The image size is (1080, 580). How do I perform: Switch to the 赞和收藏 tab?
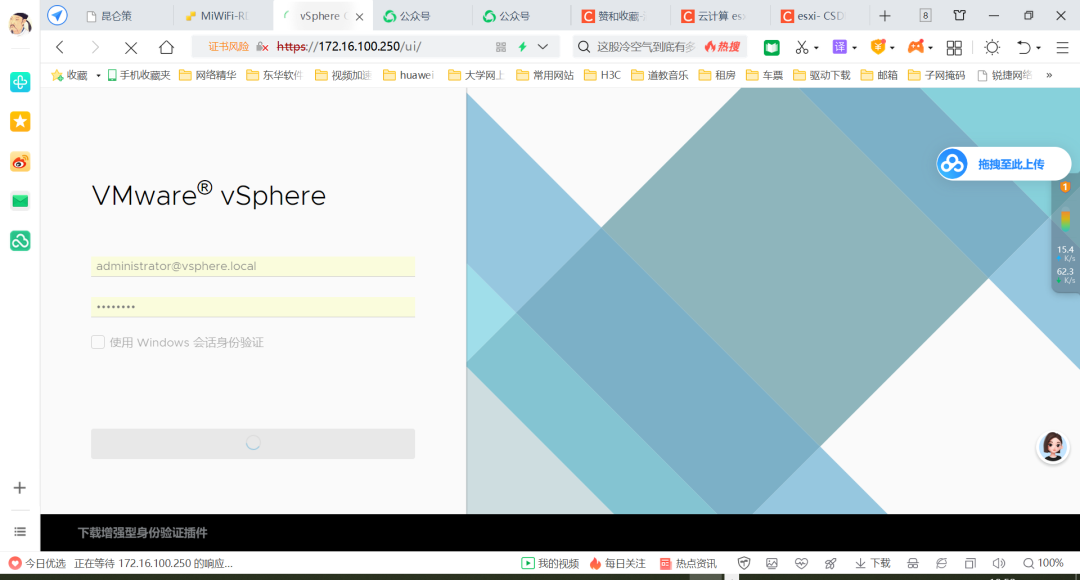pos(620,16)
